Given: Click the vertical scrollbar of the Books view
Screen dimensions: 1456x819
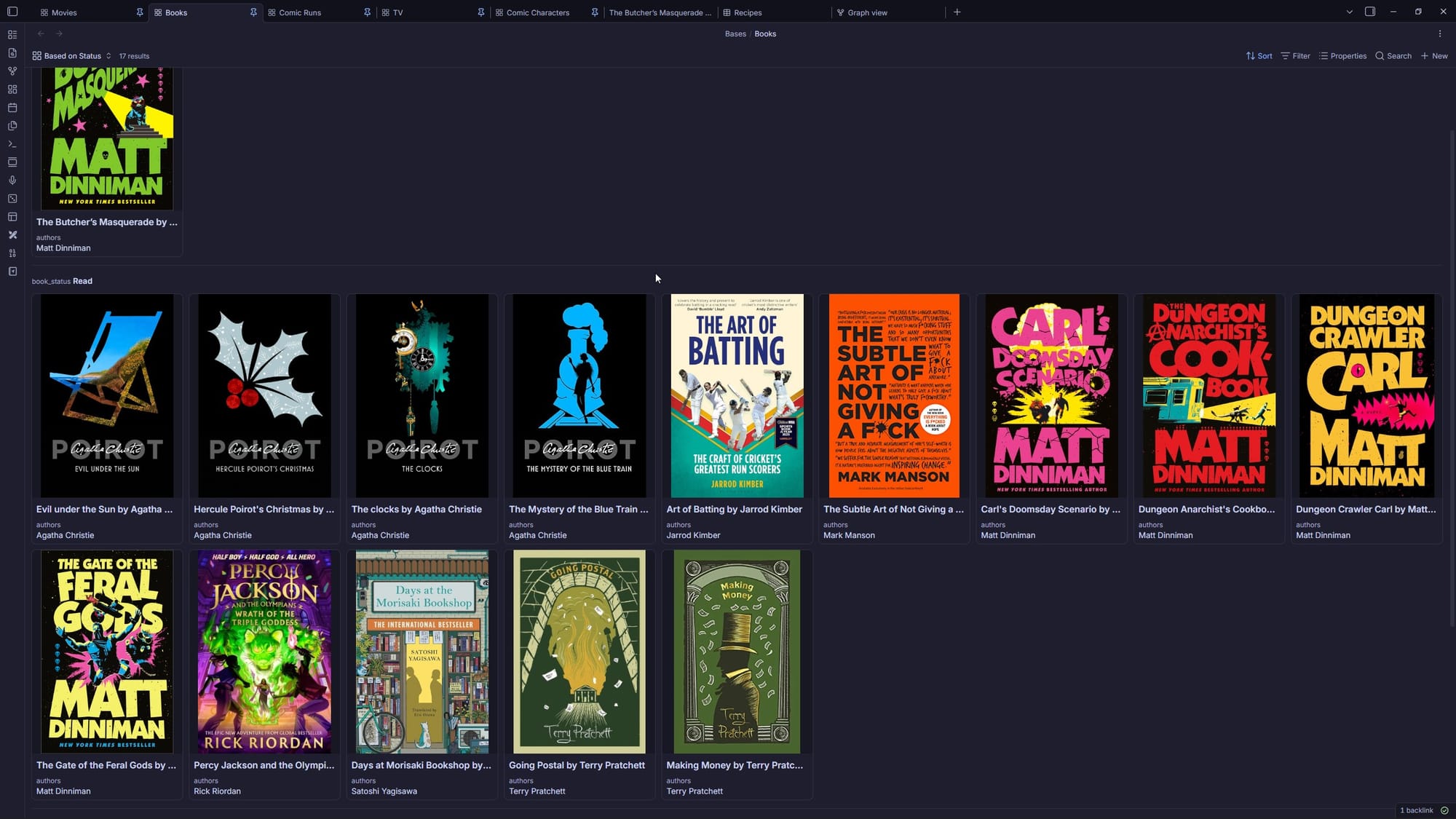Looking at the screenshot, I should pos(1452,379).
